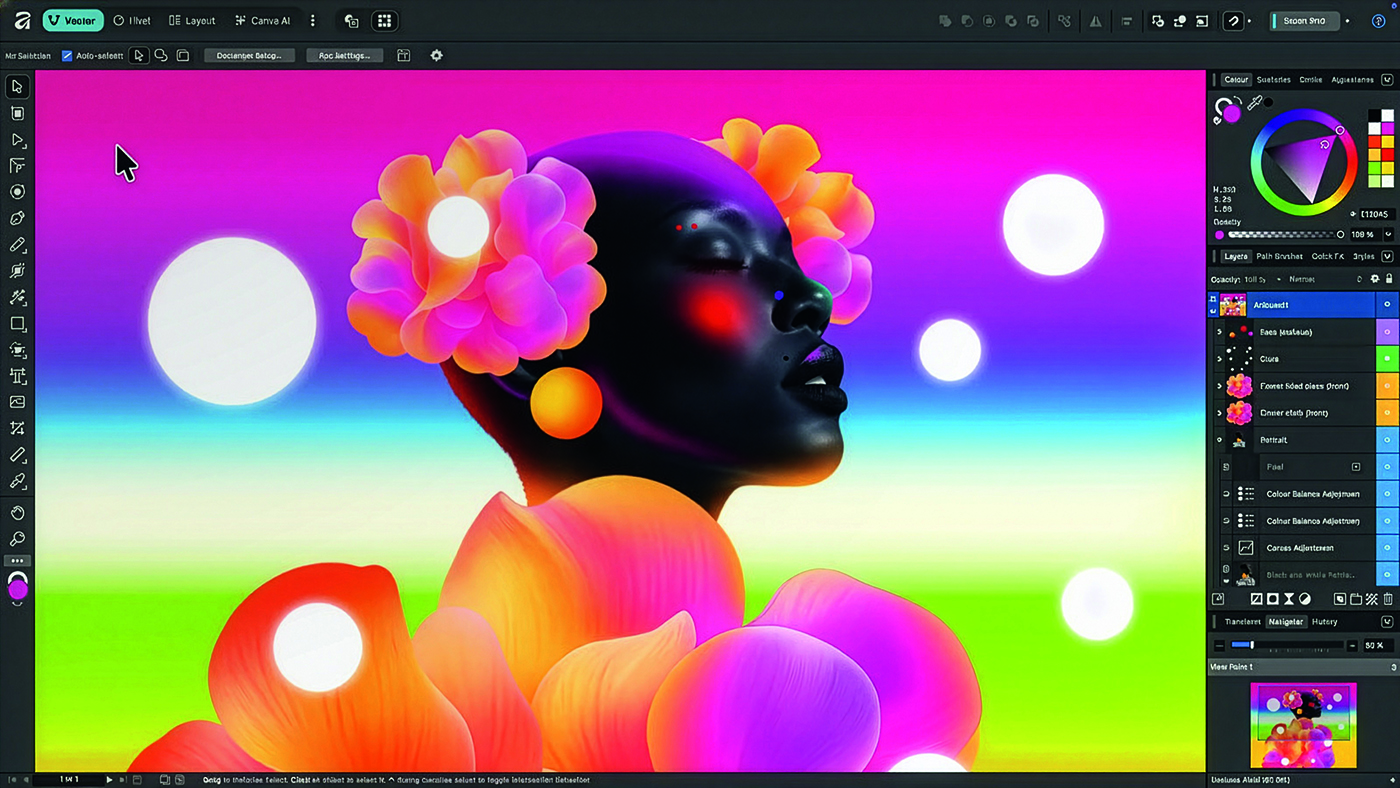Viewport: 1400px width, 788px height.
Task: Click the padlock icon in Layers panel
Action: (x=1389, y=279)
